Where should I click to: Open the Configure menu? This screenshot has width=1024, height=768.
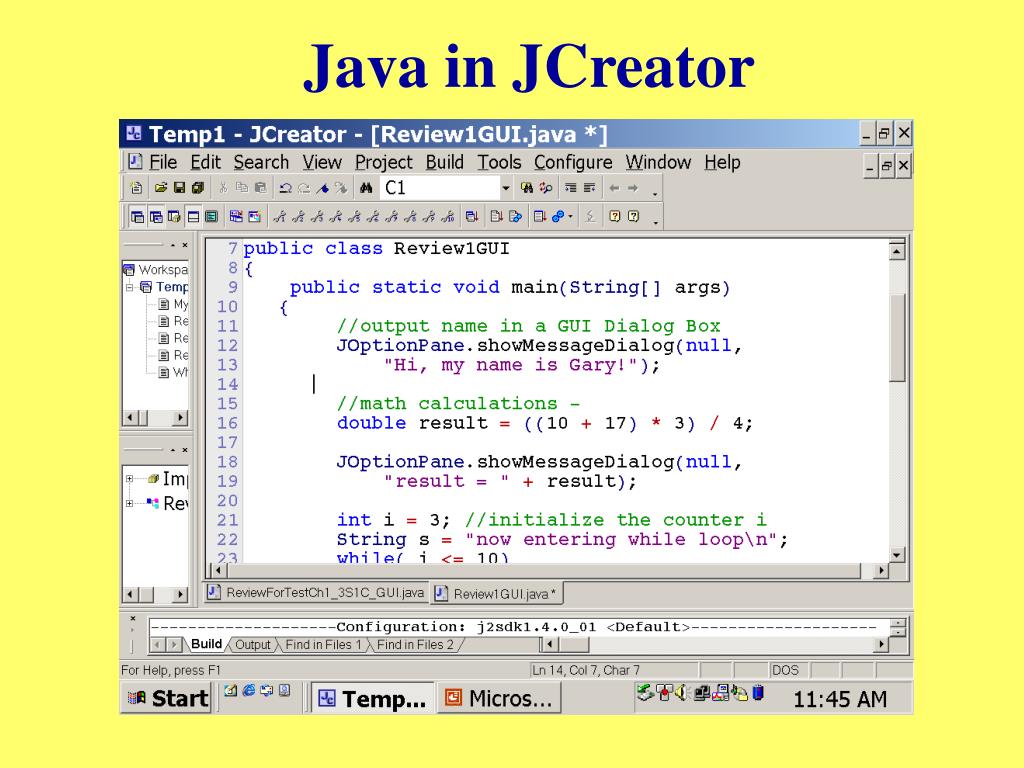click(573, 162)
